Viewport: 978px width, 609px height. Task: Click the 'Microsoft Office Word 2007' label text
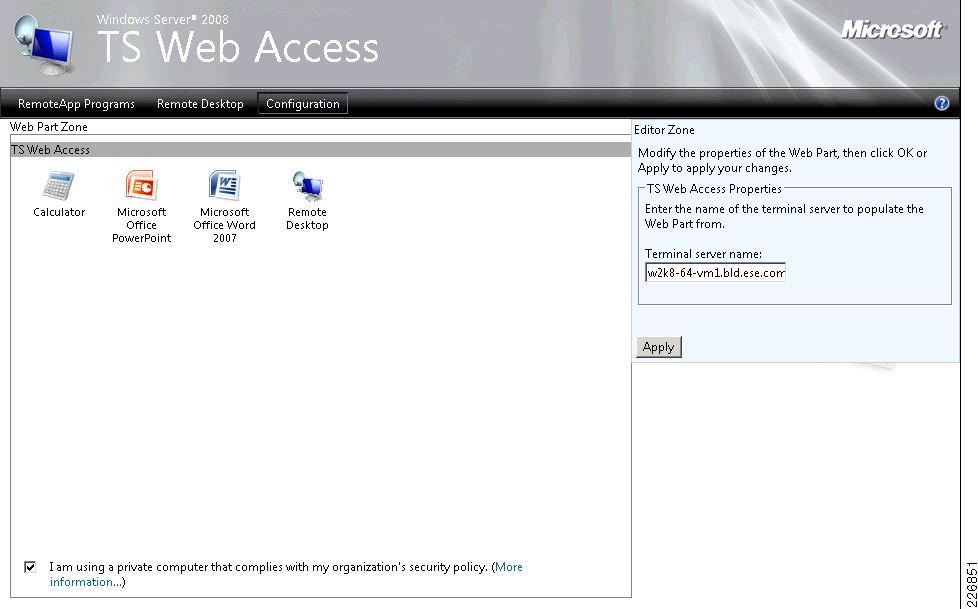point(225,225)
